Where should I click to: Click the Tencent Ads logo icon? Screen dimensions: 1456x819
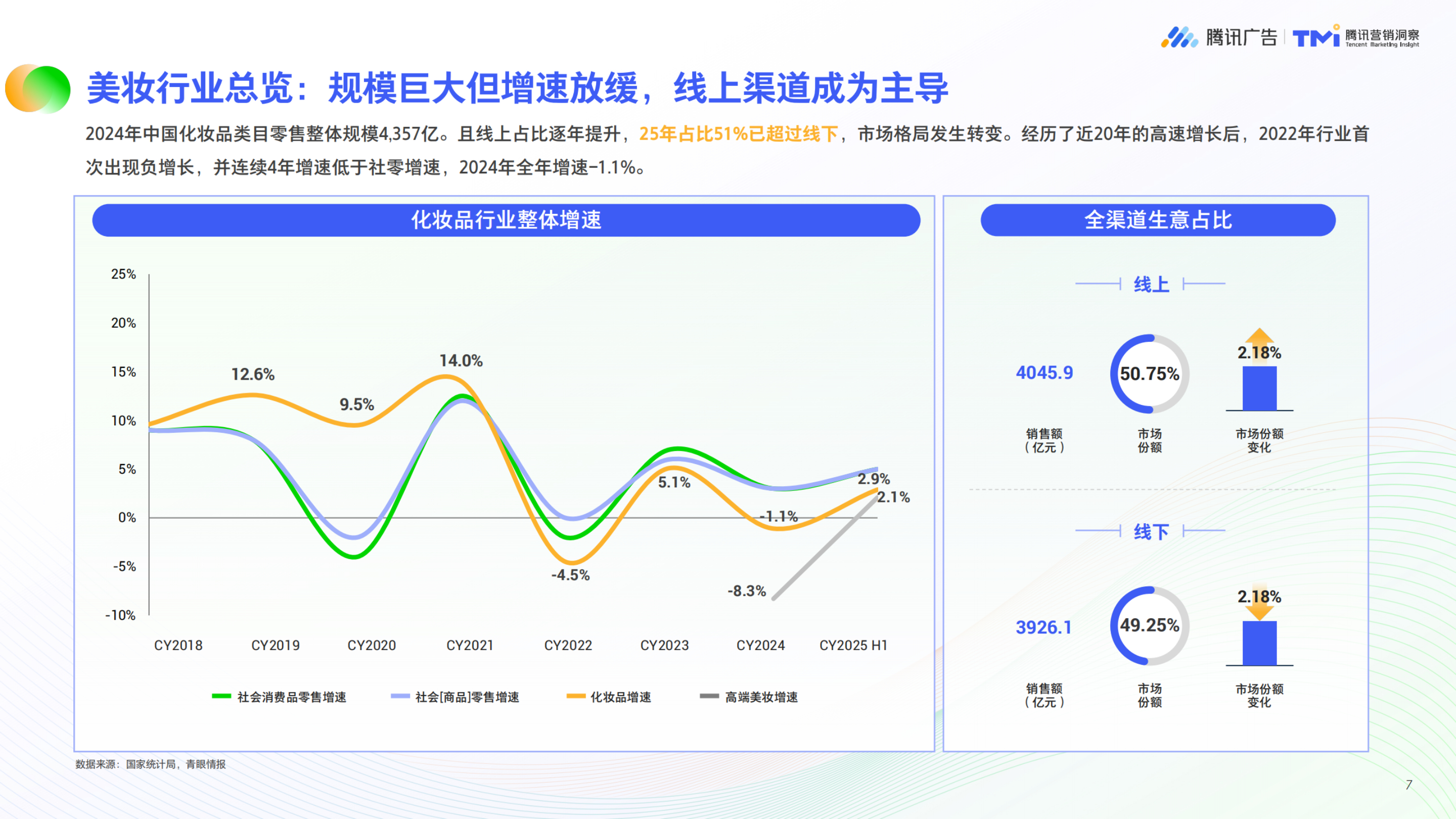(x=1179, y=37)
